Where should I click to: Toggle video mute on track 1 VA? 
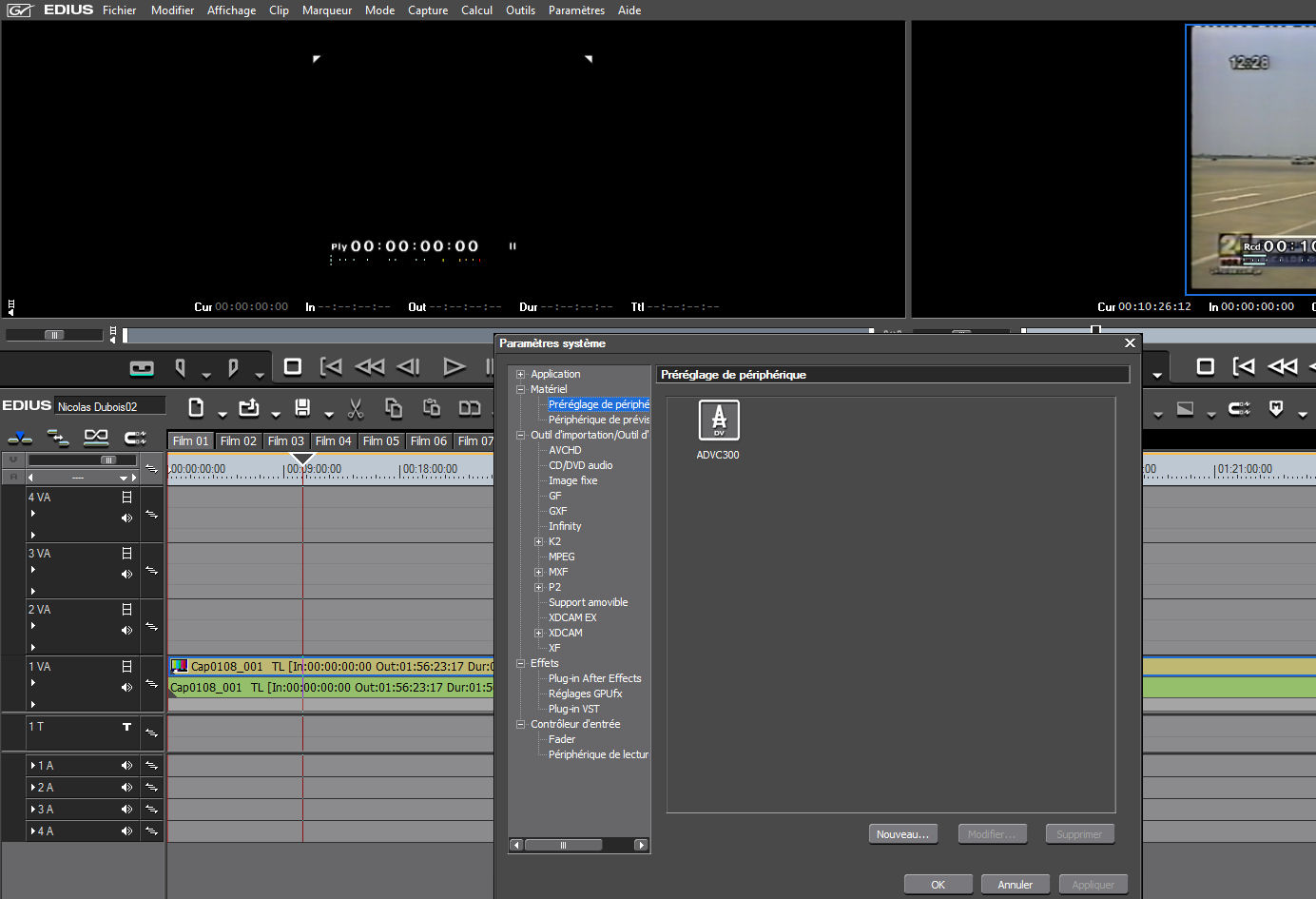click(126, 667)
